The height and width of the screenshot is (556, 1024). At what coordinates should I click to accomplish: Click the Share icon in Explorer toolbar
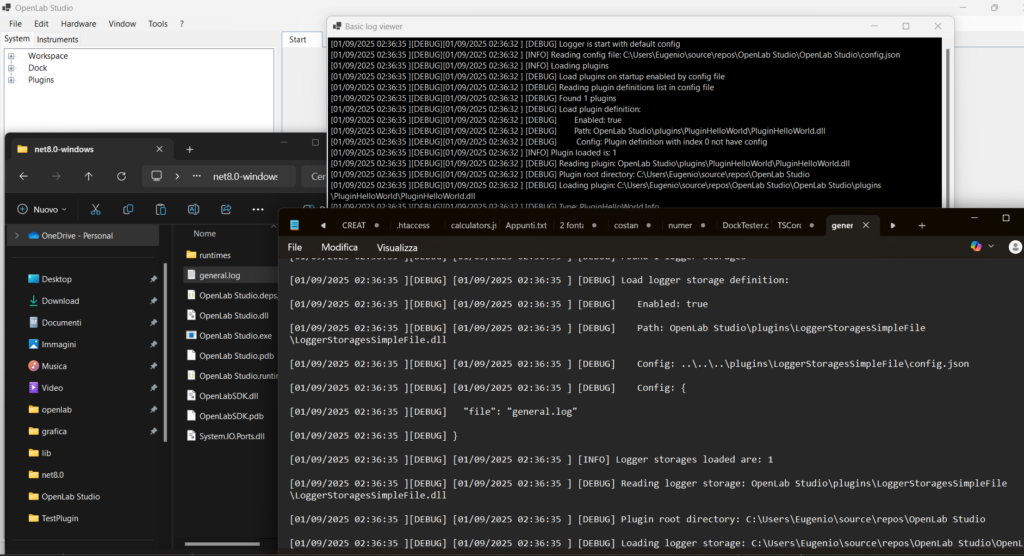point(226,209)
